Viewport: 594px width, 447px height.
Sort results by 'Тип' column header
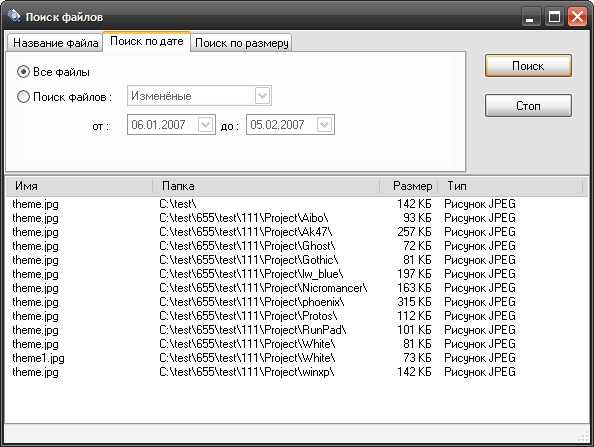pos(510,186)
